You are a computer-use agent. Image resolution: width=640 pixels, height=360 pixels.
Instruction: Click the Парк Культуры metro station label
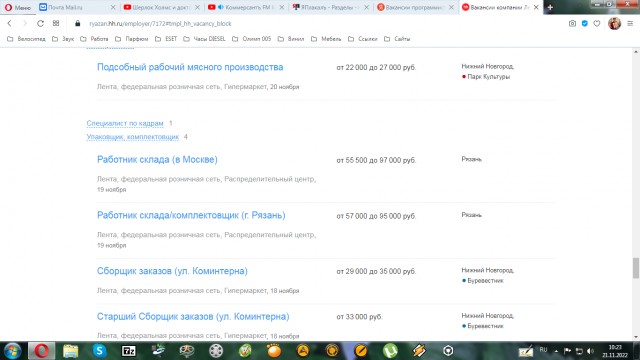(x=489, y=77)
